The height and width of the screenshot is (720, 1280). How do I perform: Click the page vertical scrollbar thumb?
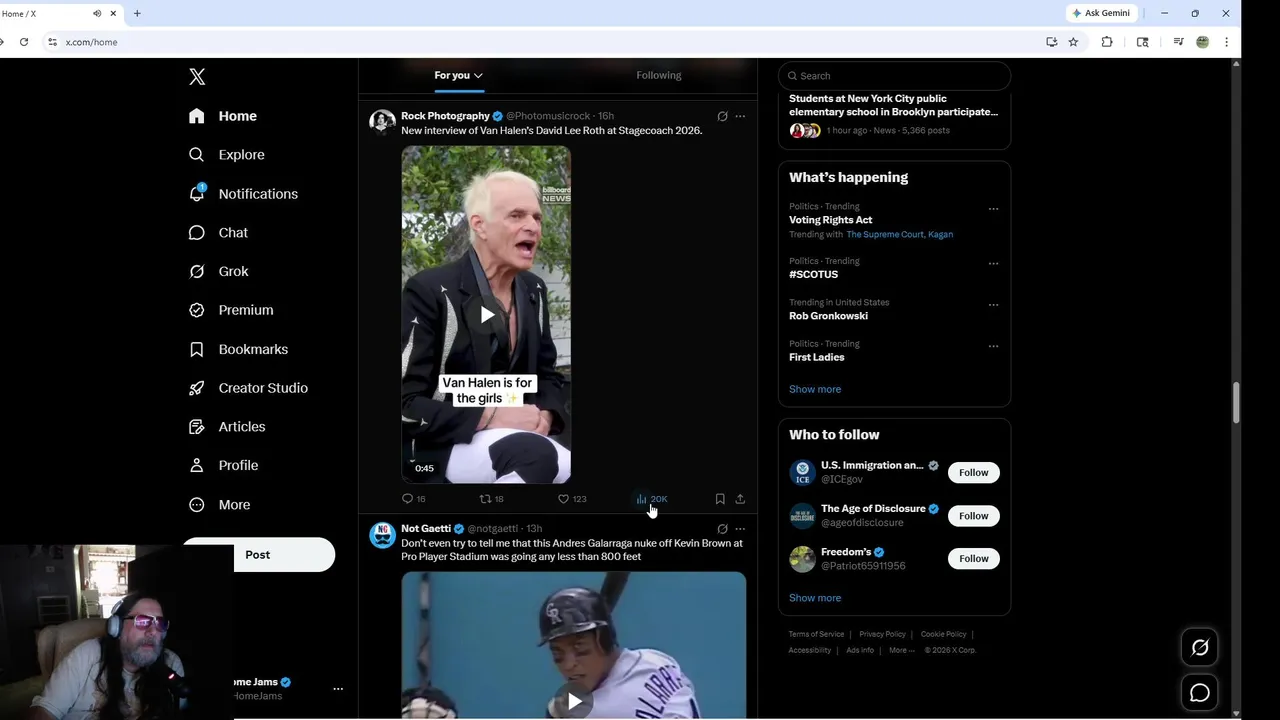(x=1237, y=402)
